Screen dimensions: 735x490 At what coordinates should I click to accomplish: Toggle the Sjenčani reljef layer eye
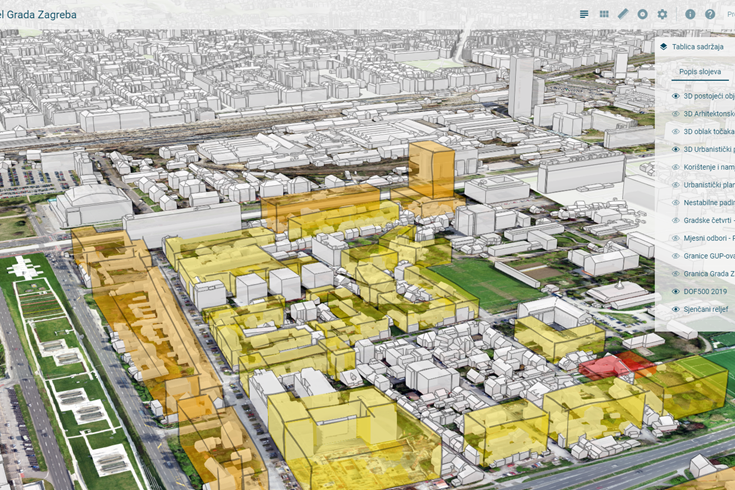pyautogui.click(x=675, y=309)
